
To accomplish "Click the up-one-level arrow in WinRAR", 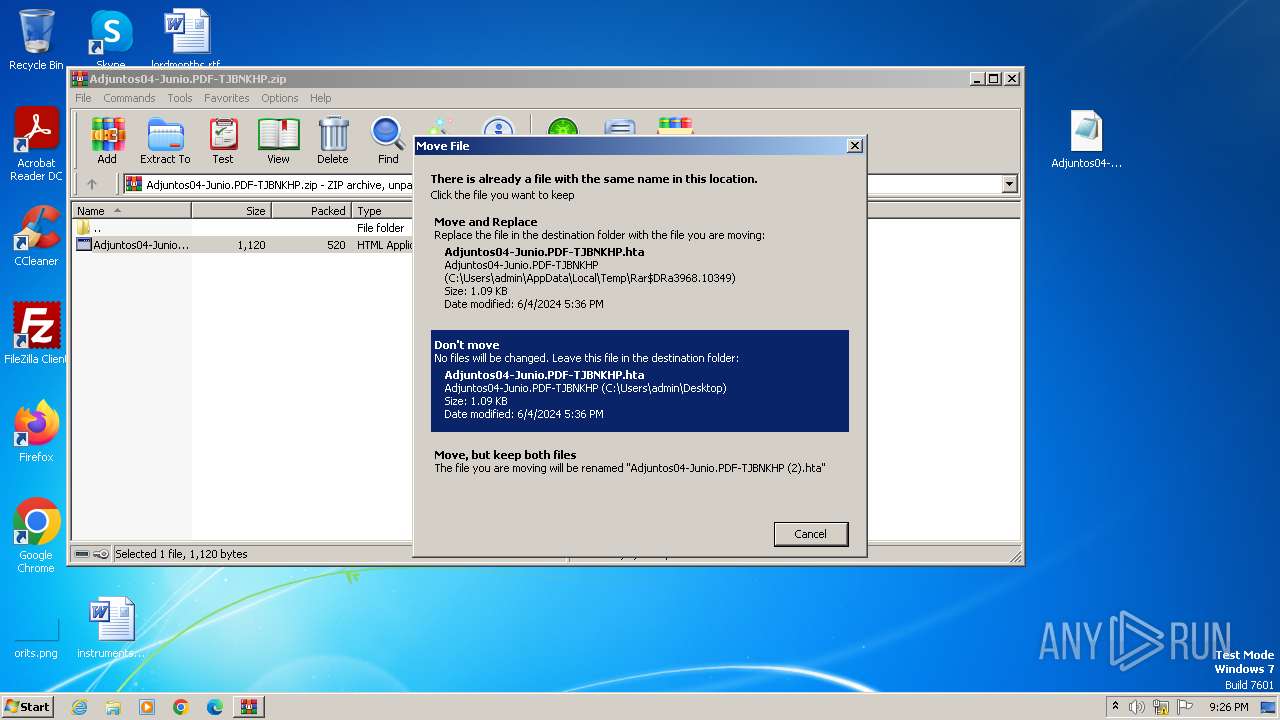I will [92, 184].
